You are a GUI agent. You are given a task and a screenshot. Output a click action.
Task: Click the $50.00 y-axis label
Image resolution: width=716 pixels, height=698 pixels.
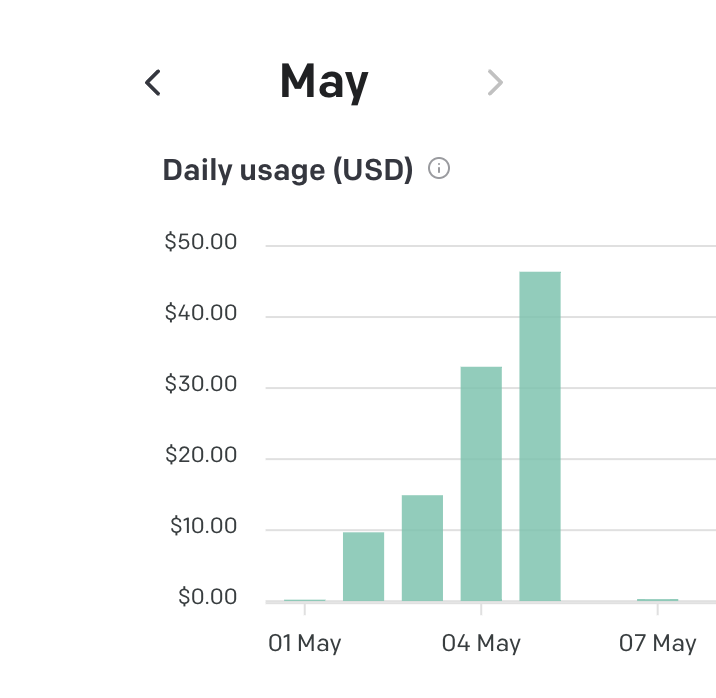200,241
